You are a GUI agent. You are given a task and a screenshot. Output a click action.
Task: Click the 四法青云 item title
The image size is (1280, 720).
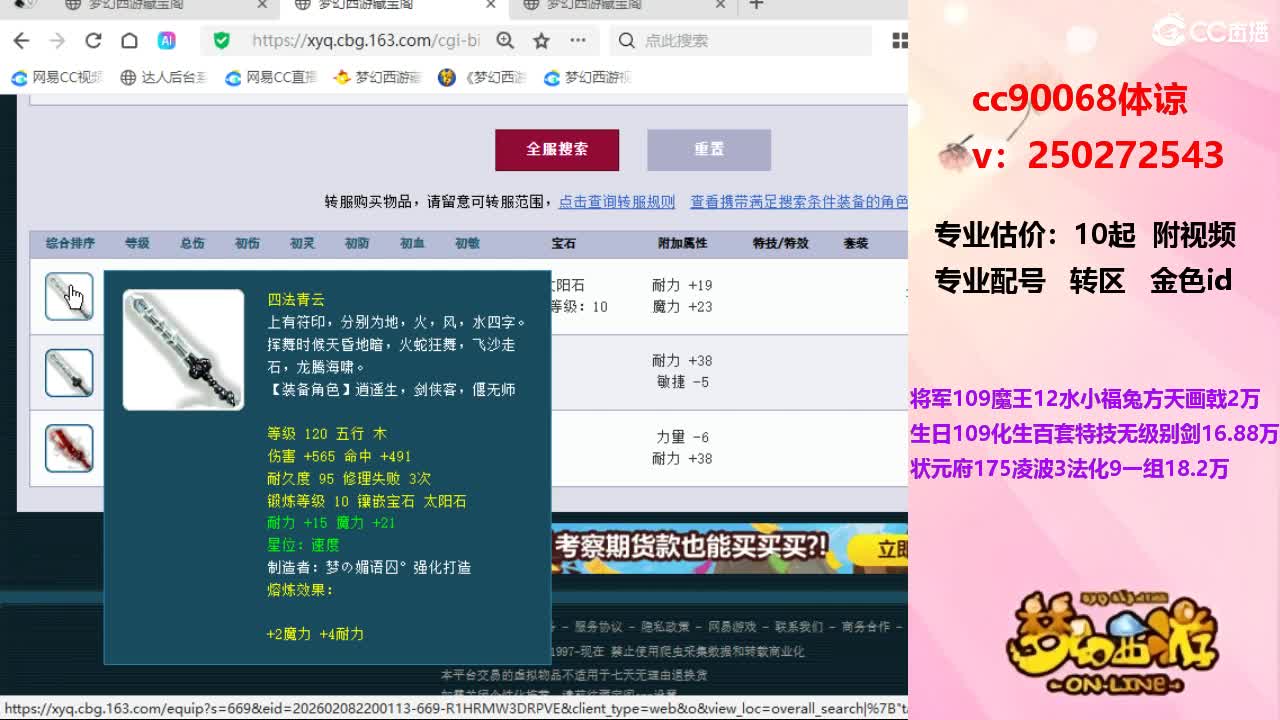(296, 300)
